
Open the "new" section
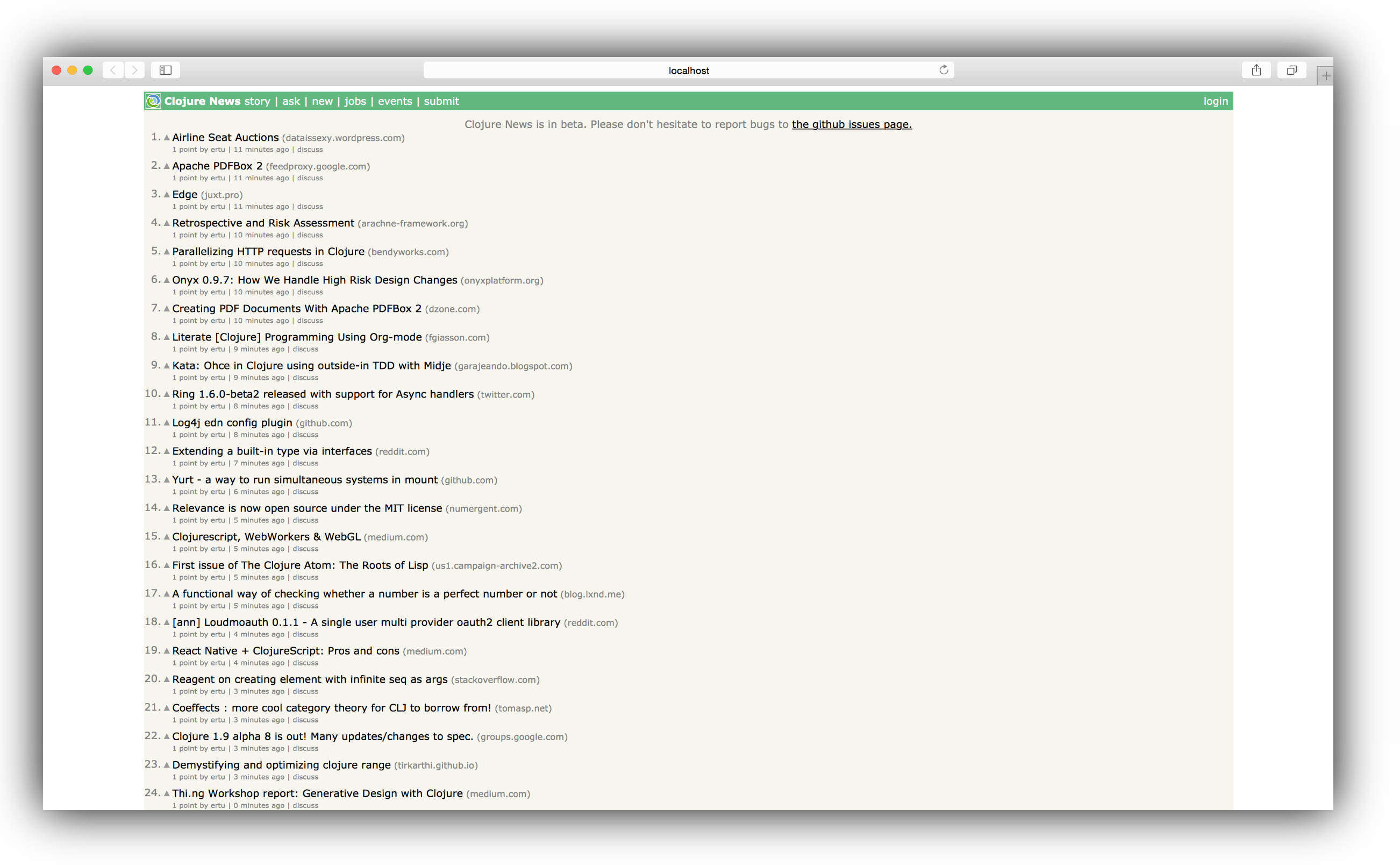[323, 101]
